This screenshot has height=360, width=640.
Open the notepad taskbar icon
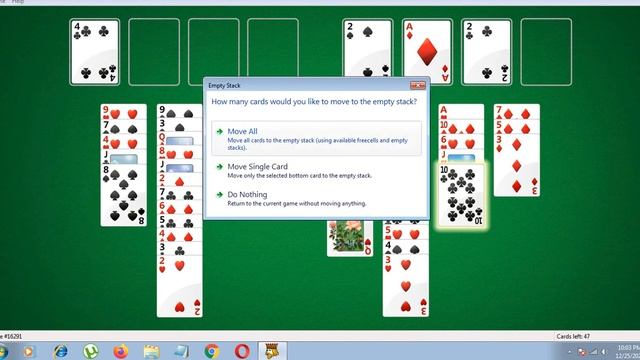coord(181,351)
